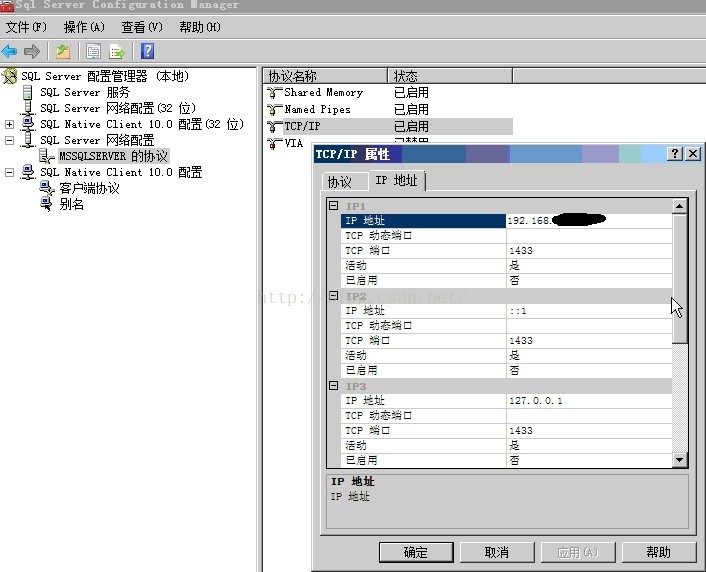The width and height of the screenshot is (706, 572).
Task: Click the scroll up arrow in property list
Action: [x=679, y=206]
